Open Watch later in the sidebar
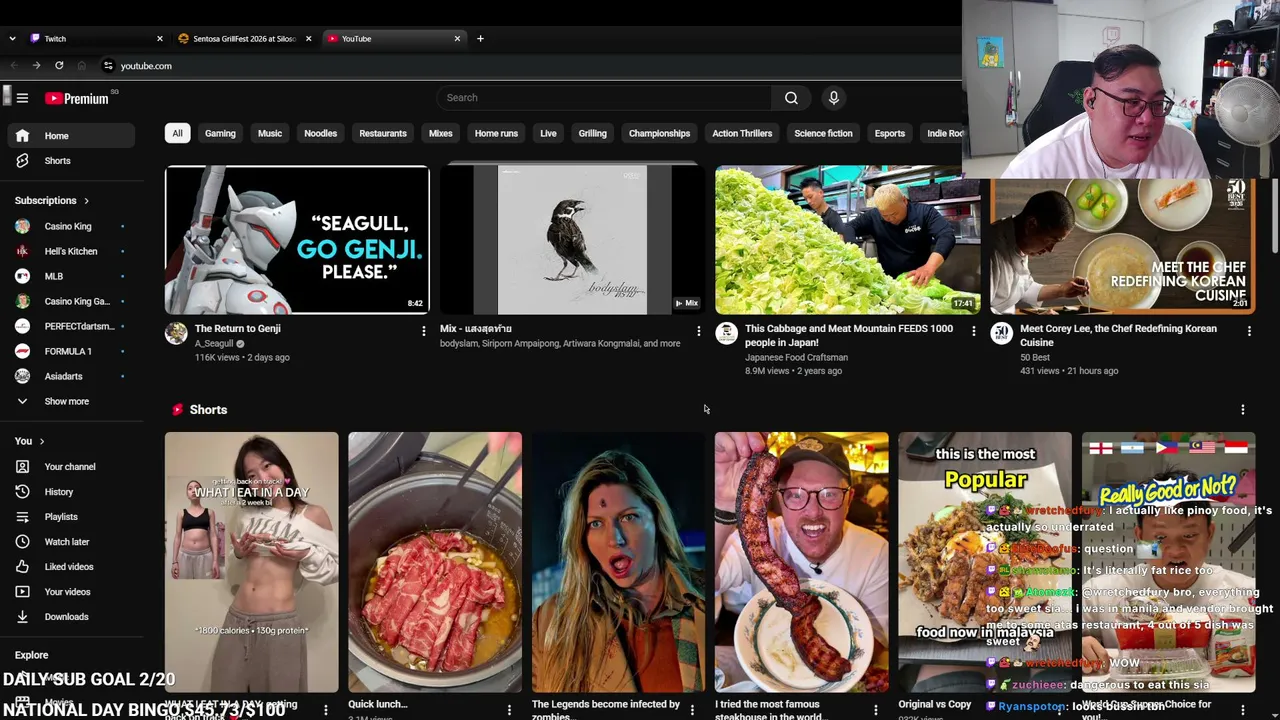The height and width of the screenshot is (720, 1280). (x=70, y=542)
